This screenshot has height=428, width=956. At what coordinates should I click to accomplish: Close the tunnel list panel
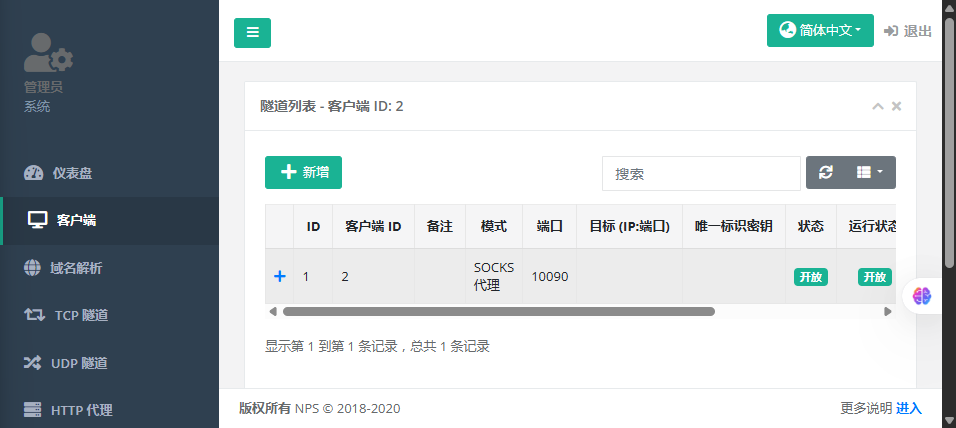(896, 106)
